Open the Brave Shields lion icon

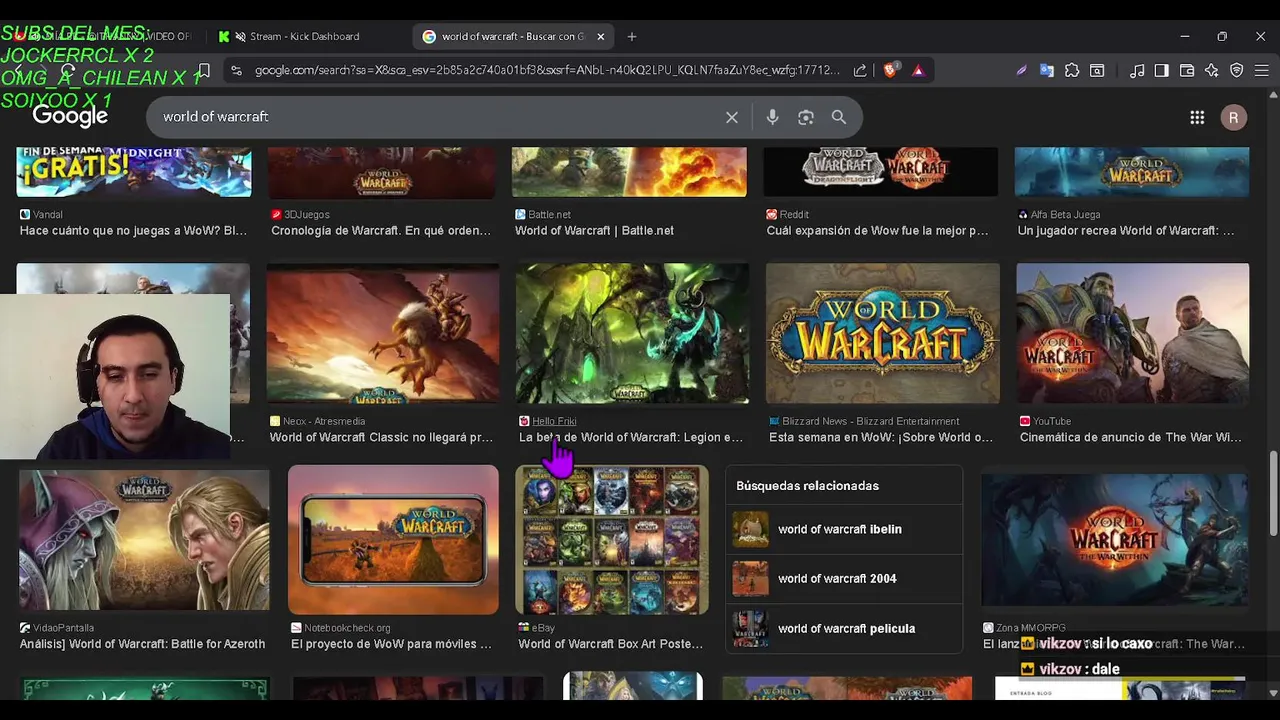pyautogui.click(x=890, y=70)
